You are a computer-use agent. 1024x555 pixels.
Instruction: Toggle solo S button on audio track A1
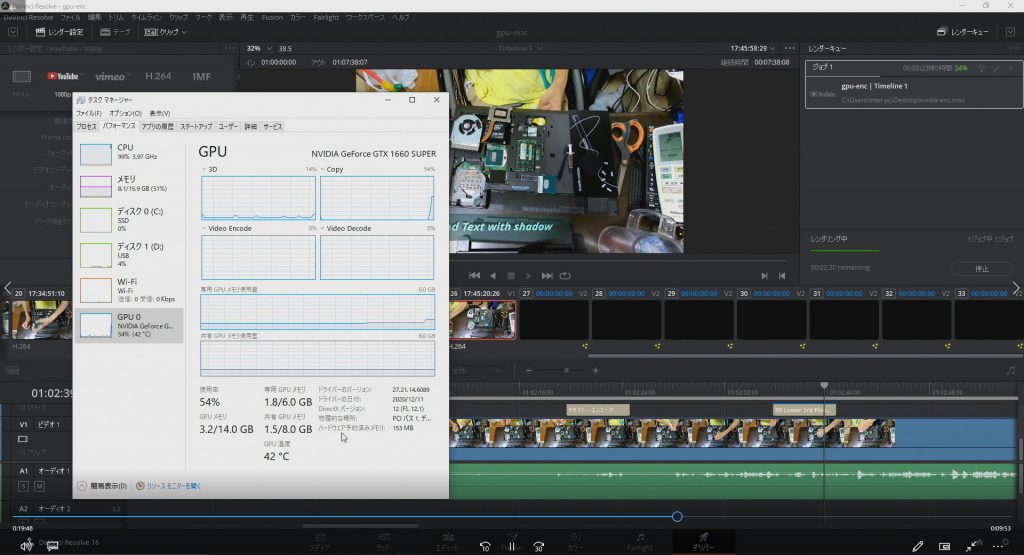click(23, 486)
